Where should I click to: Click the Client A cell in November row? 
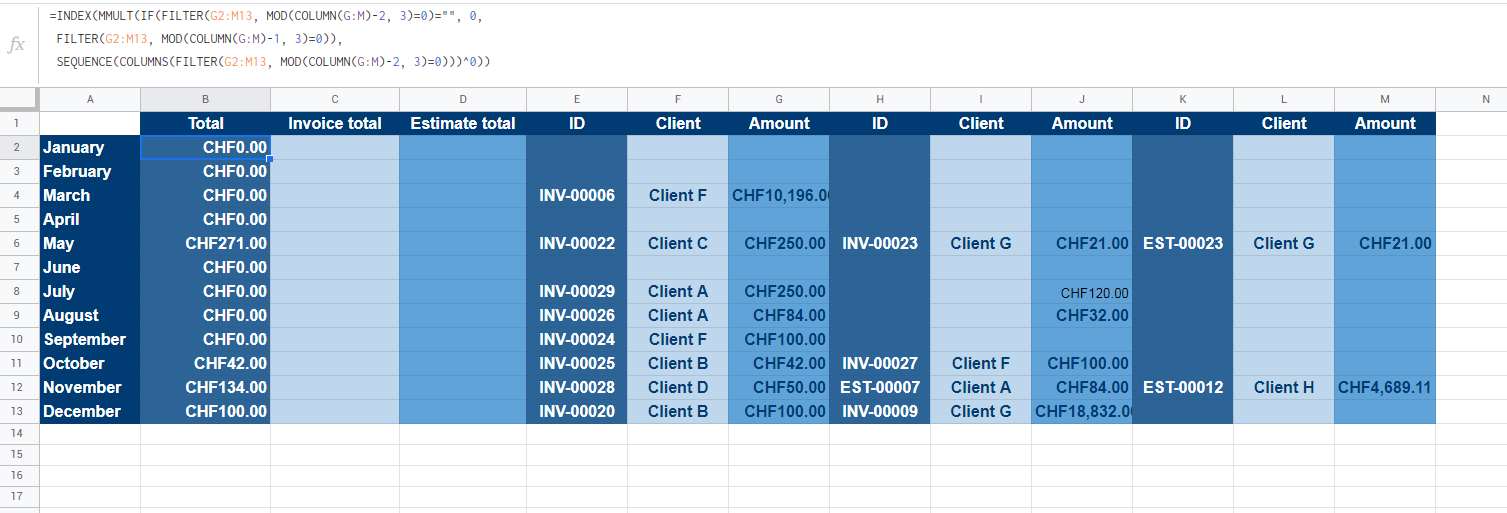[981, 387]
